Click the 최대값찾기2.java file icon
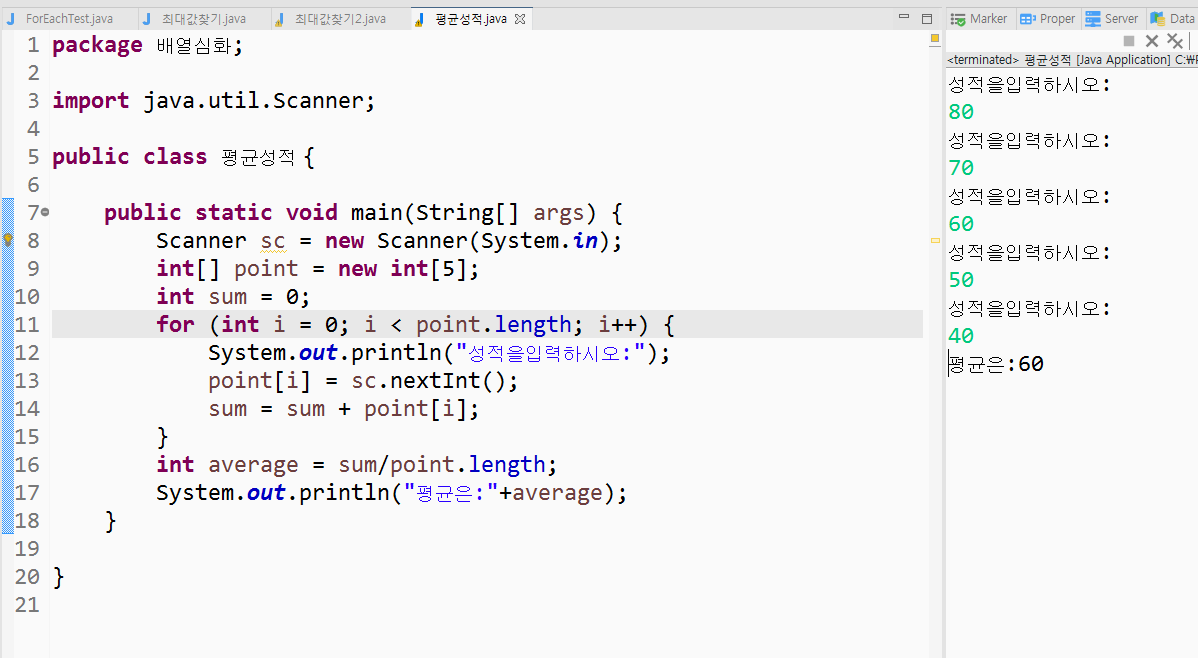 click(280, 19)
